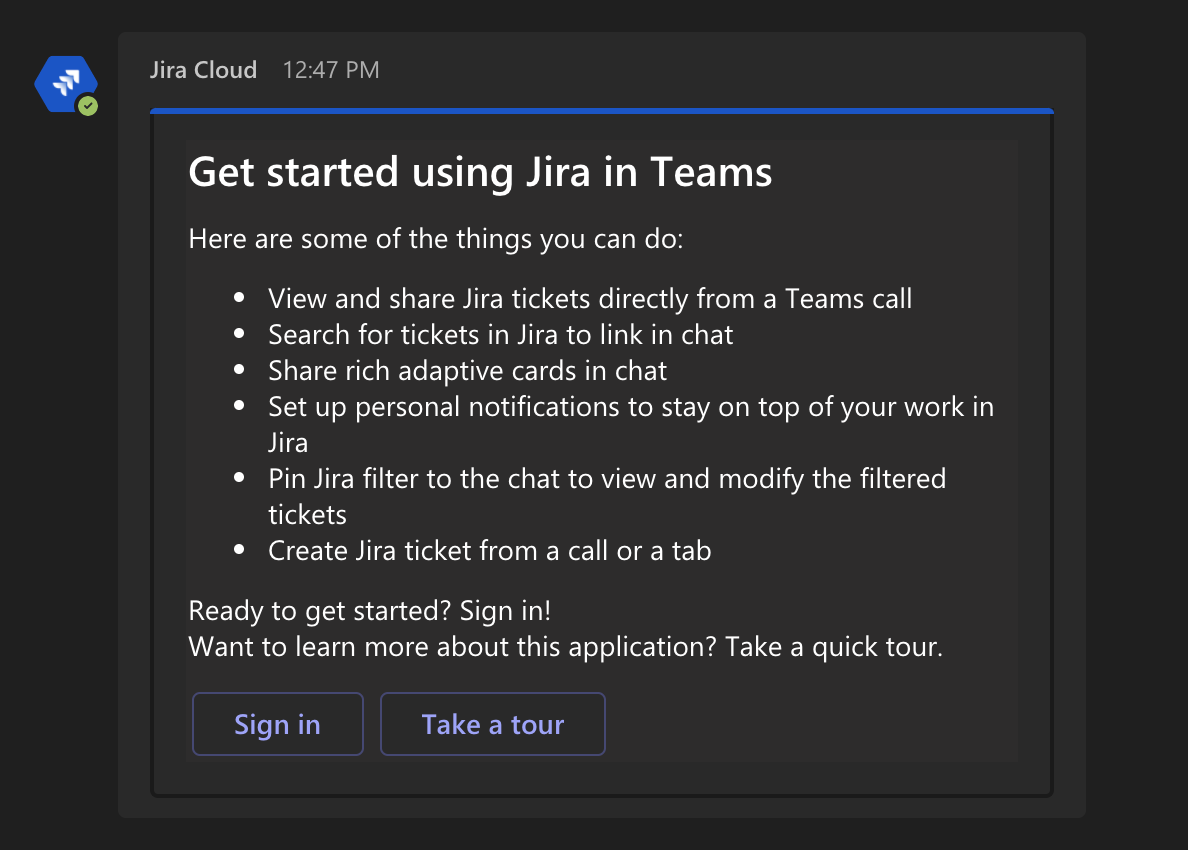Click the 12:47 PM message timestamp

click(x=331, y=70)
